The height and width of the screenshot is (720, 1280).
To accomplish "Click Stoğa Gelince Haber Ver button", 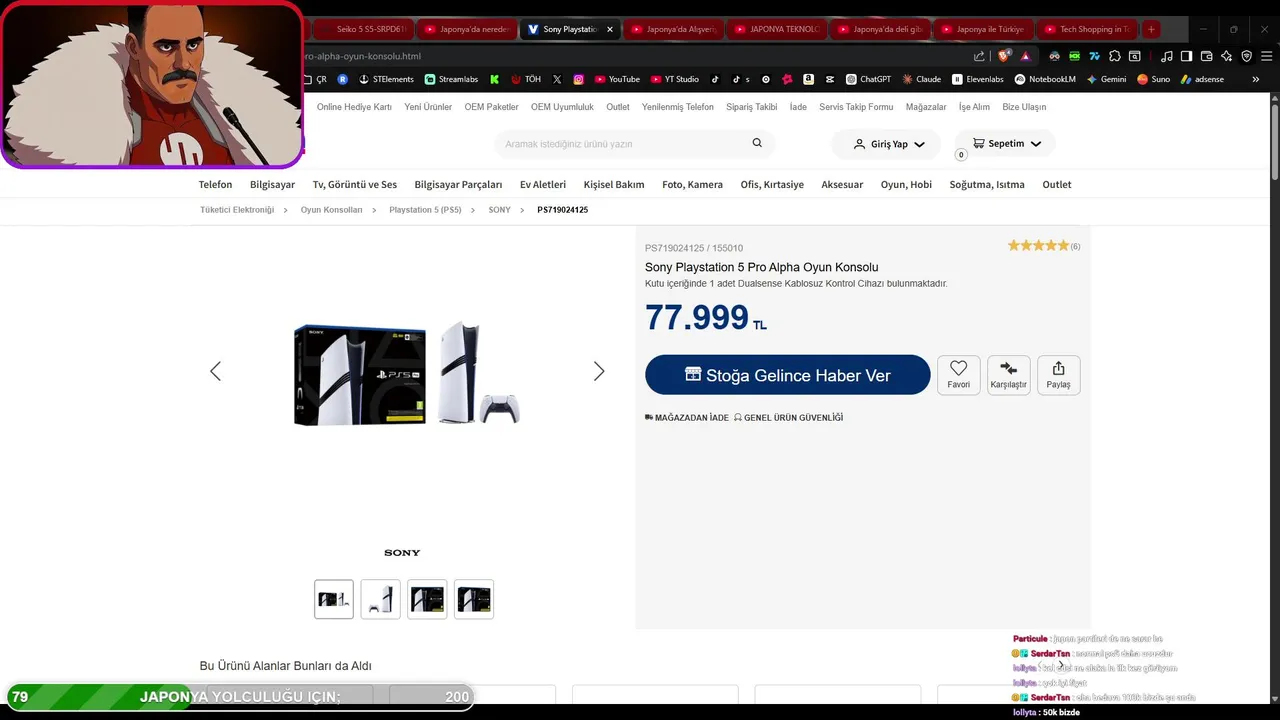I will (x=788, y=375).
